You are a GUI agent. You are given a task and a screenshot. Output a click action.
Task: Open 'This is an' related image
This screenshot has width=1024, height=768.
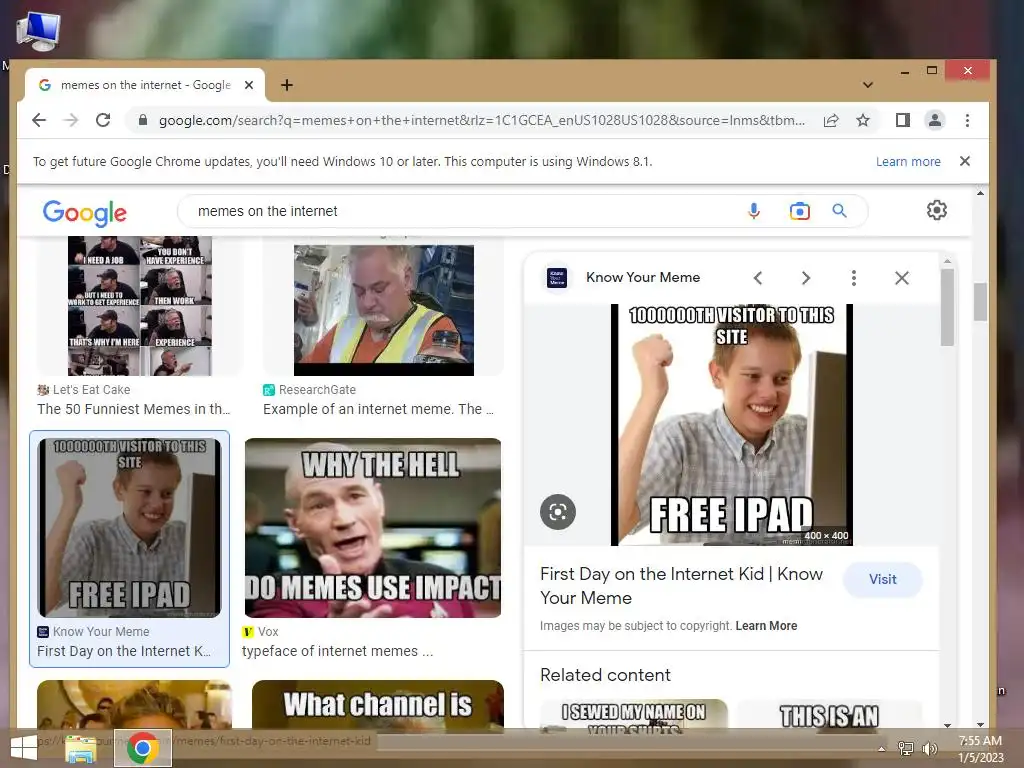click(x=829, y=714)
